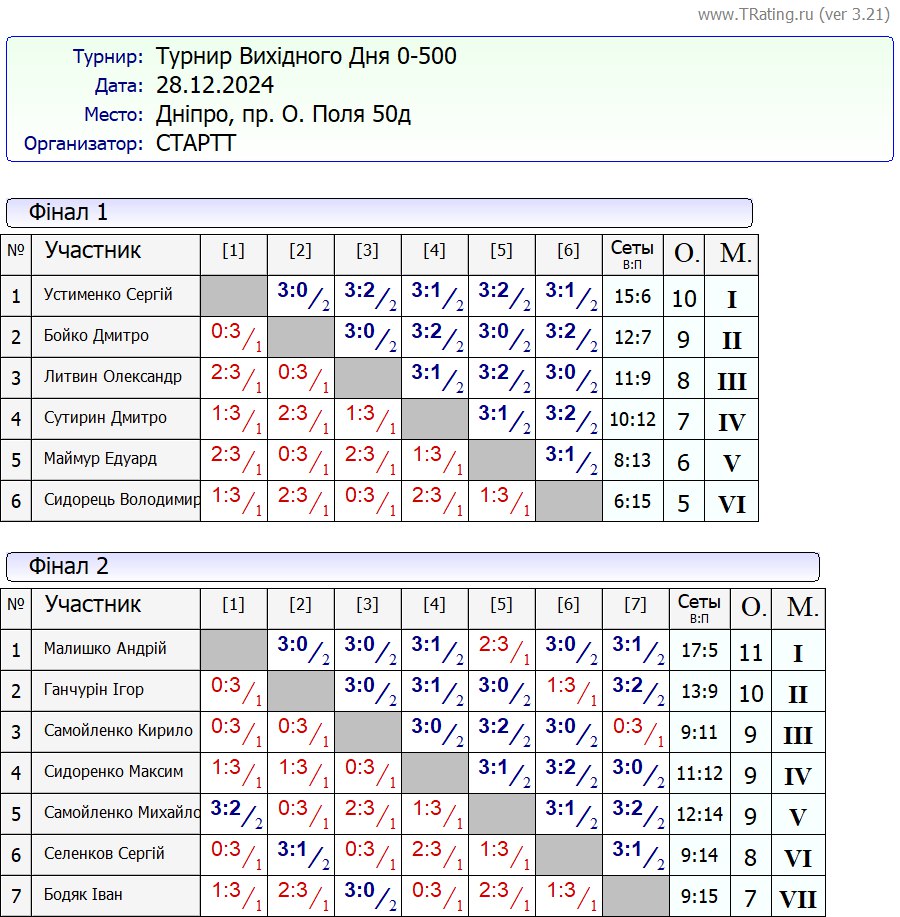Image resolution: width=900 pixels, height=917 pixels.
Task: Open player Бойко Дмитро's entry
Action: point(96,336)
